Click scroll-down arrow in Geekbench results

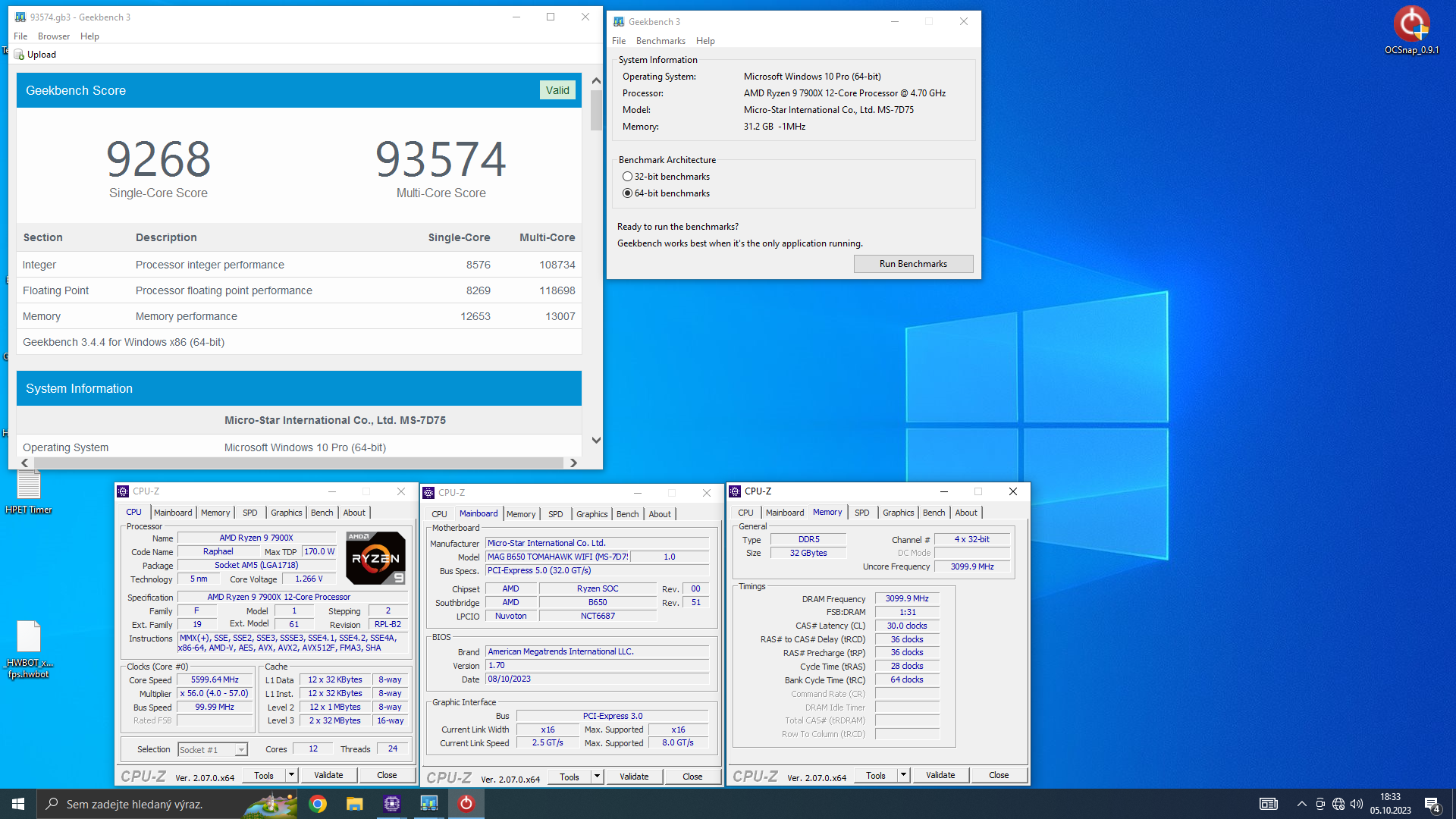coord(596,441)
